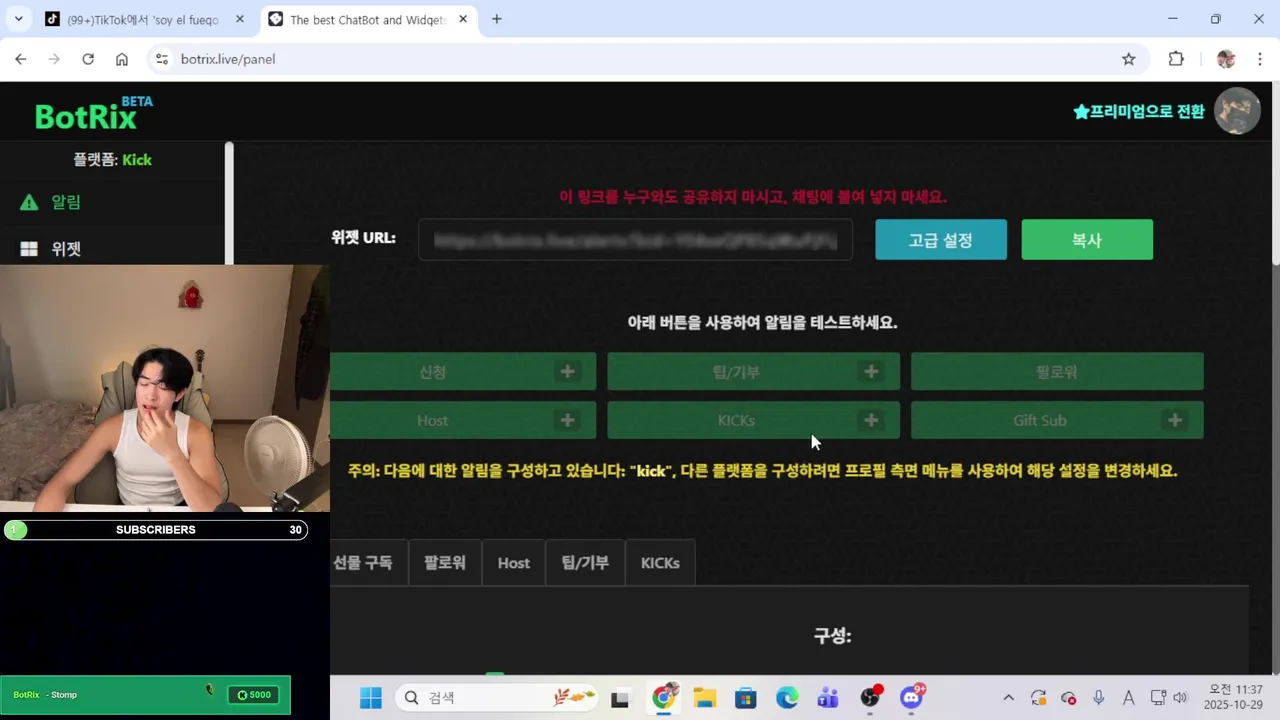1280x720 pixels.
Task: Switch to the Host configuration tab
Action: point(514,563)
